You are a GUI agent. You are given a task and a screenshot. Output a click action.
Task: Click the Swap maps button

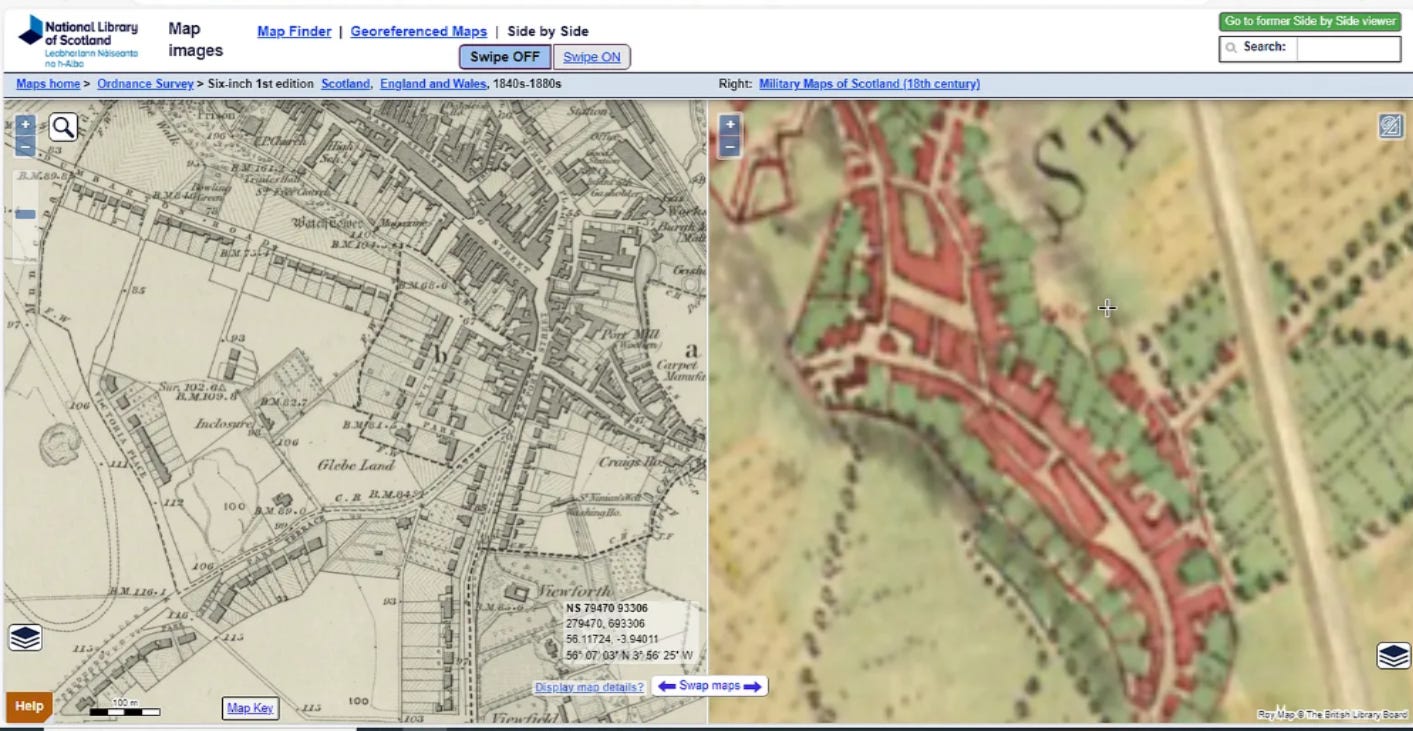pyautogui.click(x=710, y=686)
